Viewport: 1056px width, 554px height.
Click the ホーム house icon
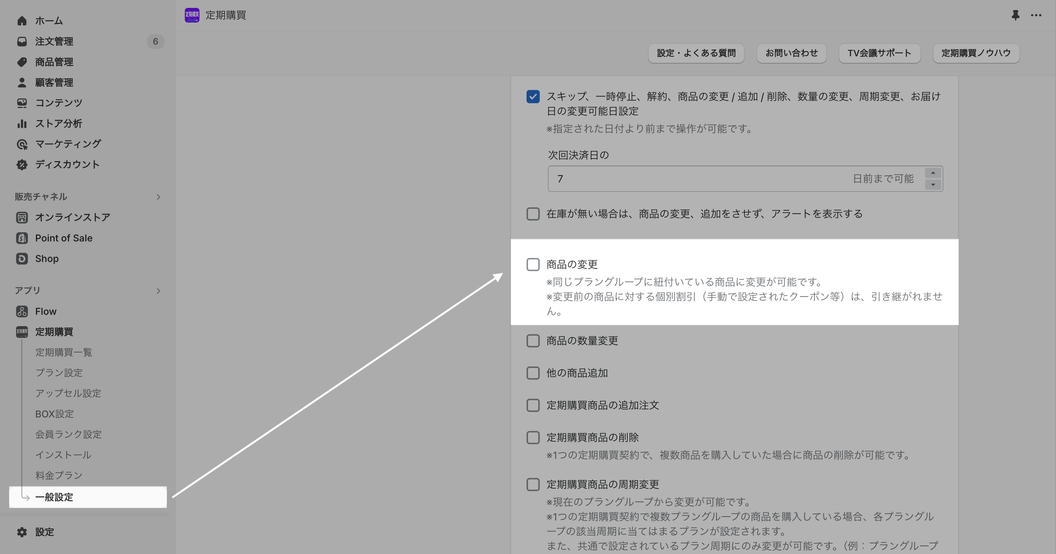pyautogui.click(x=22, y=21)
